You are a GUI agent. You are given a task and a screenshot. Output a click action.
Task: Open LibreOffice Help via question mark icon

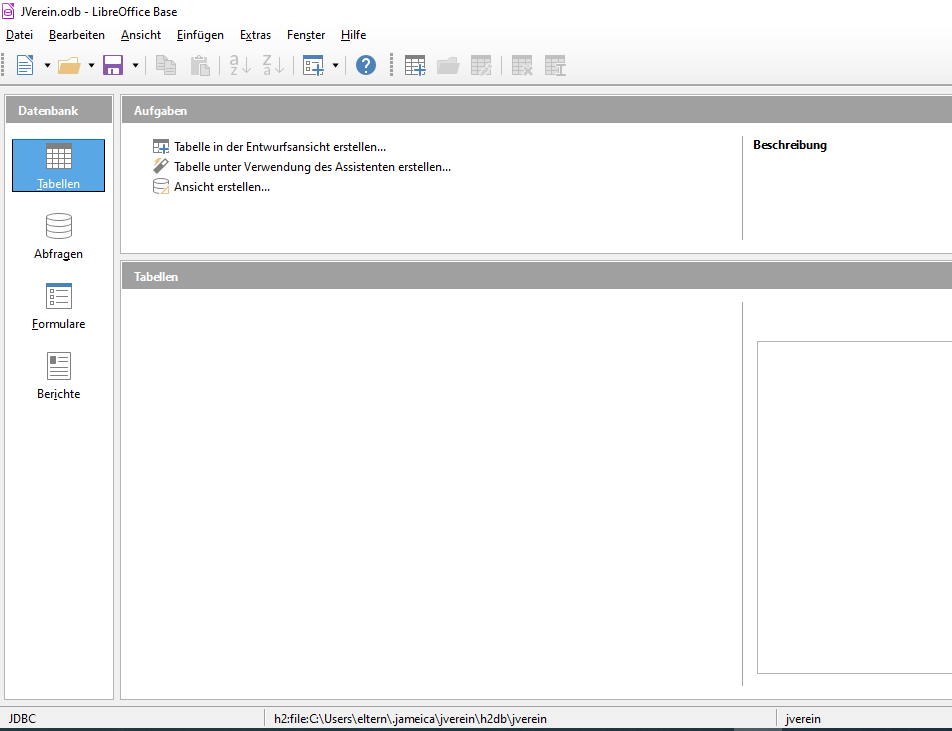coord(366,66)
